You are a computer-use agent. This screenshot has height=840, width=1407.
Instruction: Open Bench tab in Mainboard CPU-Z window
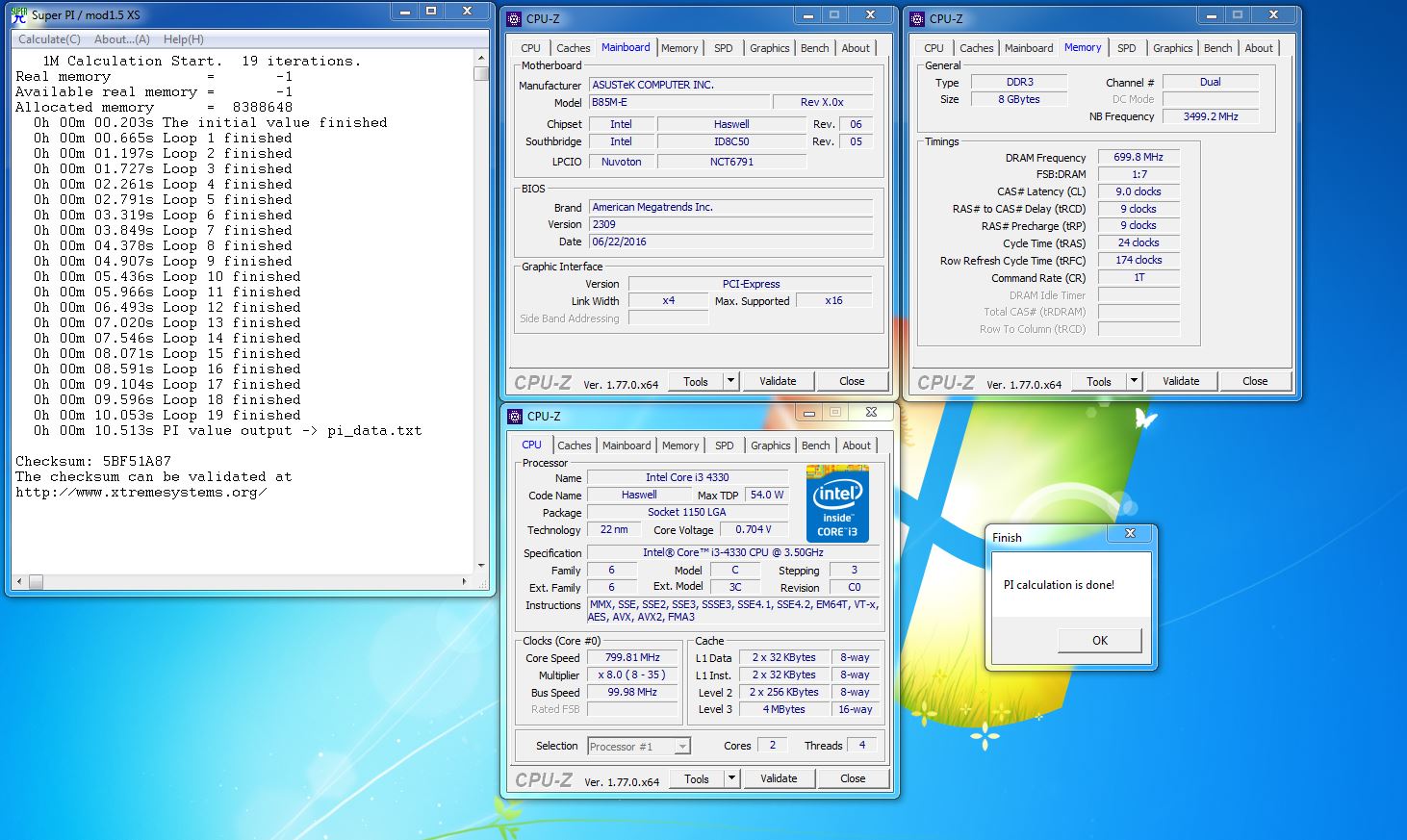coord(814,48)
